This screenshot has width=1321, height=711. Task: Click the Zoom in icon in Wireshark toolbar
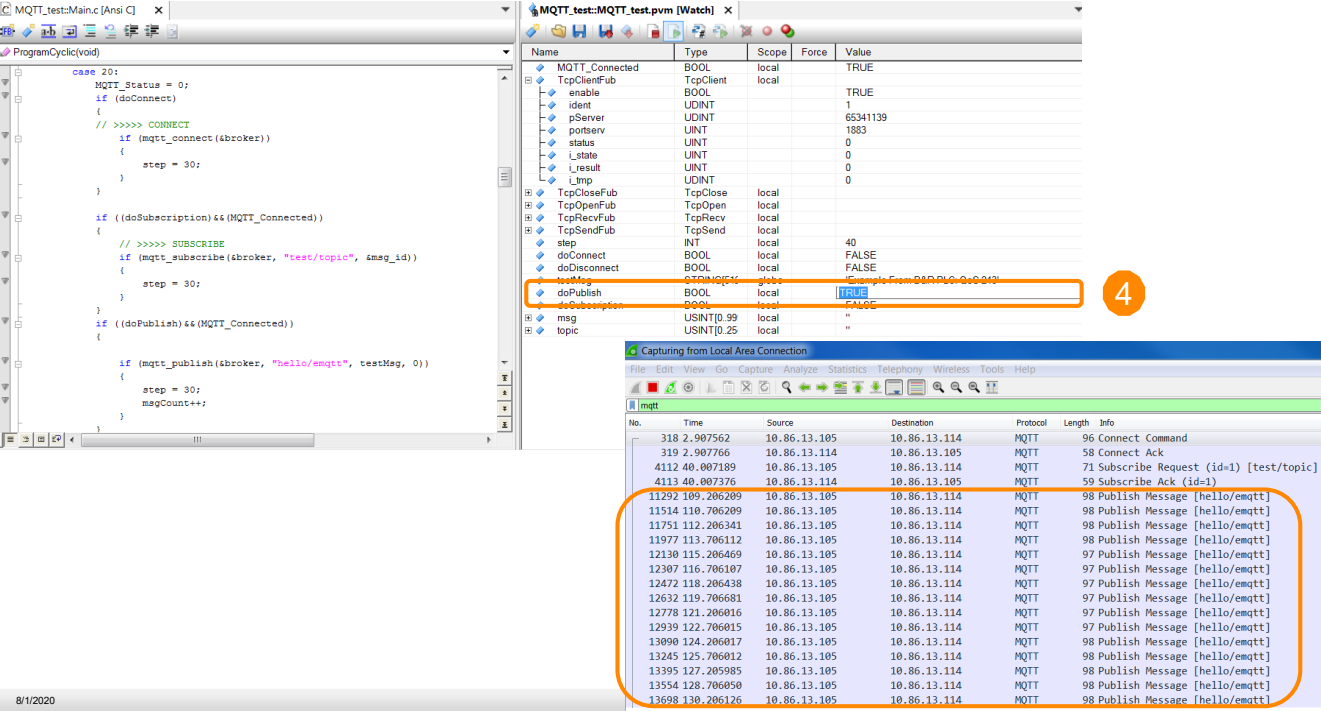click(938, 387)
